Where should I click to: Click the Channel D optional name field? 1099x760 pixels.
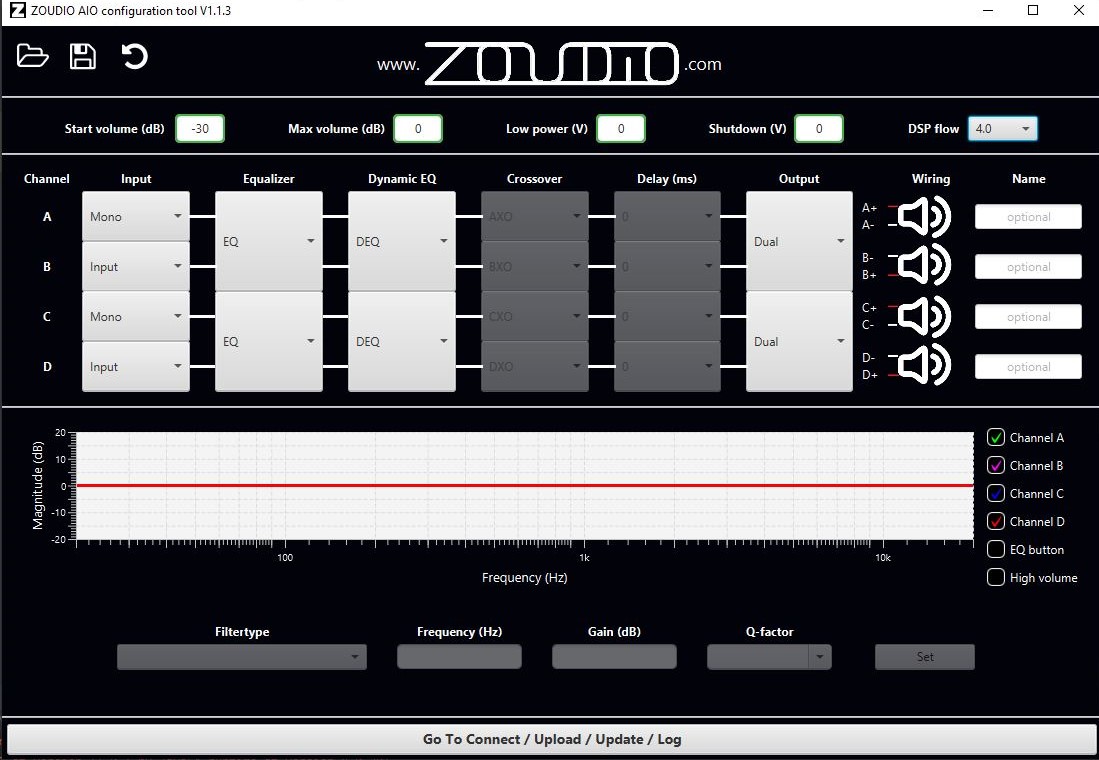pos(1028,367)
